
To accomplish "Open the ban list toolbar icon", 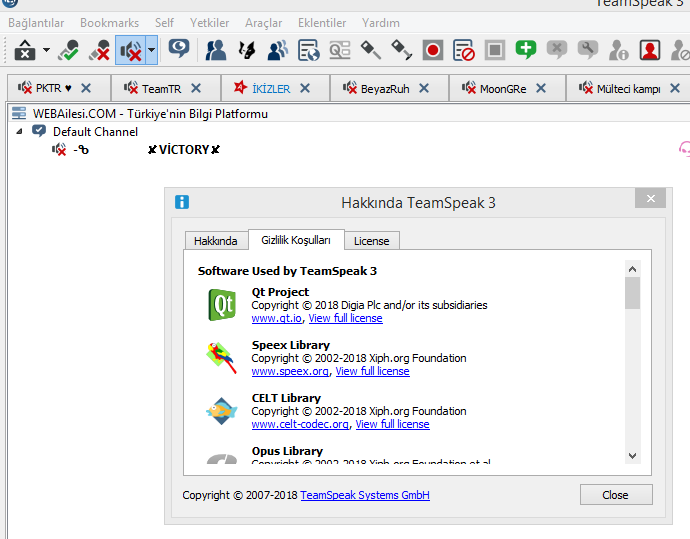I will (x=464, y=50).
